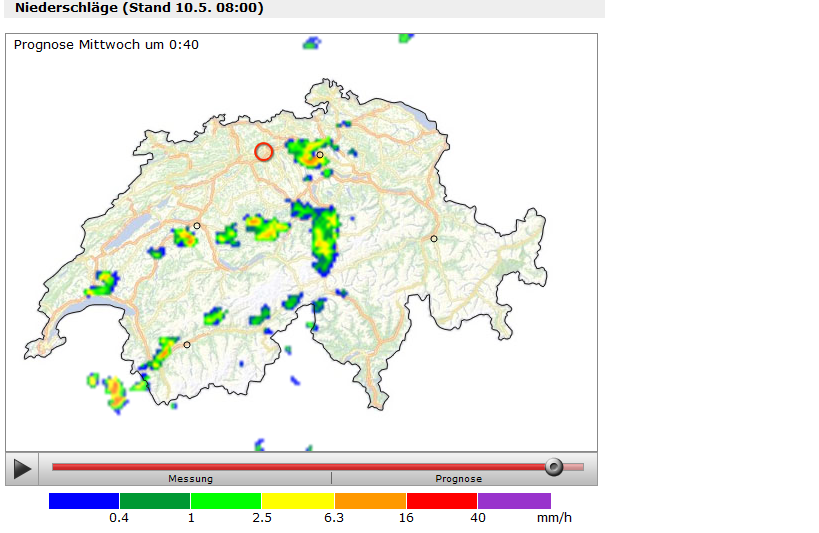The image size is (819, 533).
Task: Click the purple swatch above 40 mm/h
Action: click(x=514, y=501)
